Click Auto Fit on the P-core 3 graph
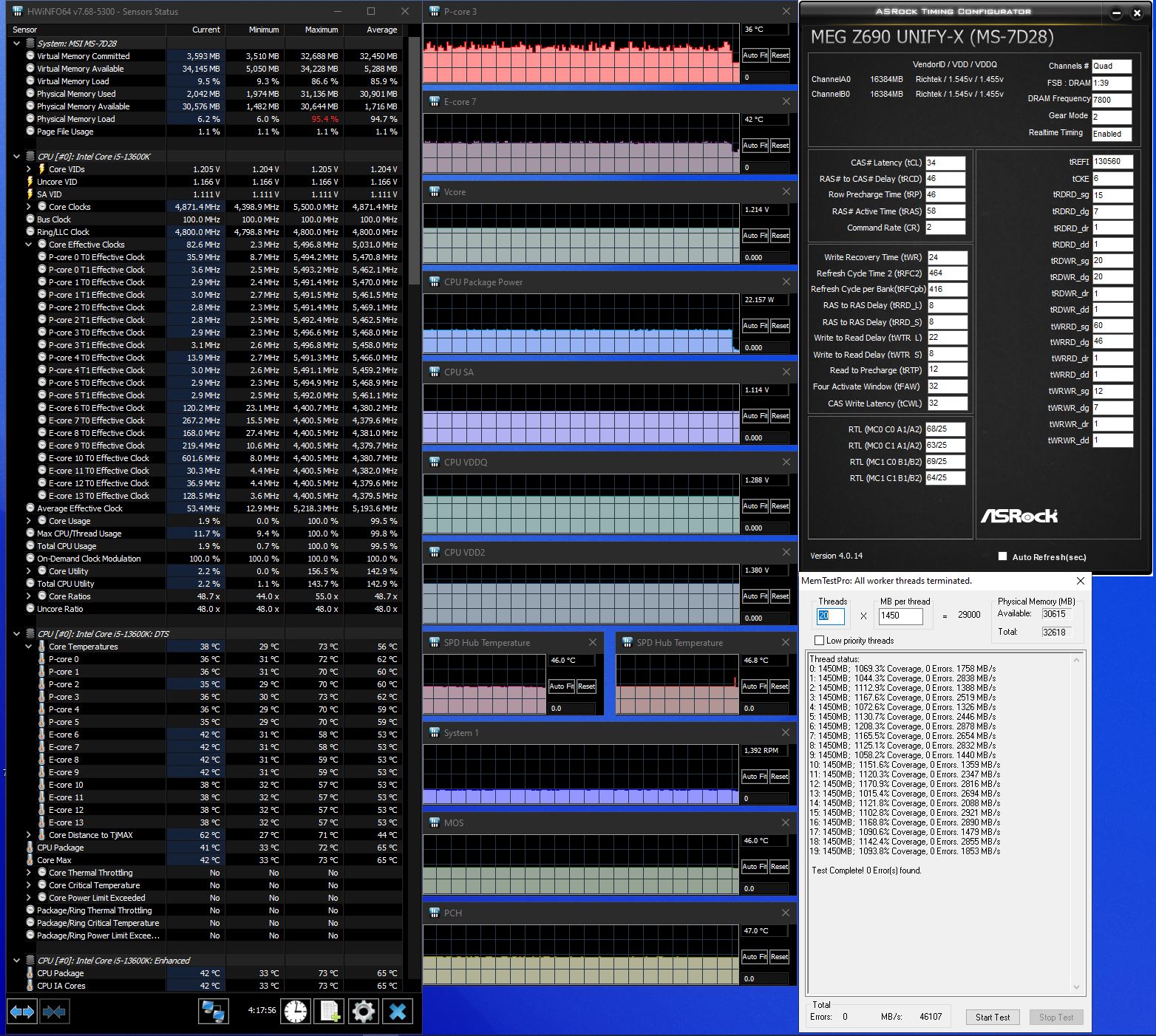 [x=755, y=55]
